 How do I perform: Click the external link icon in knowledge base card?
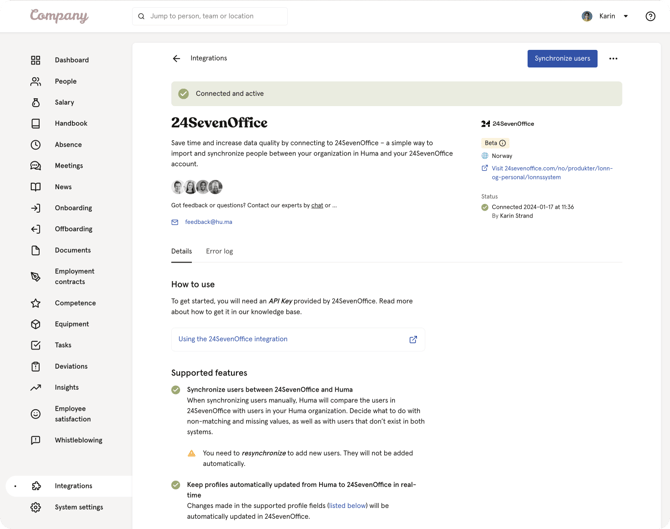click(x=413, y=340)
